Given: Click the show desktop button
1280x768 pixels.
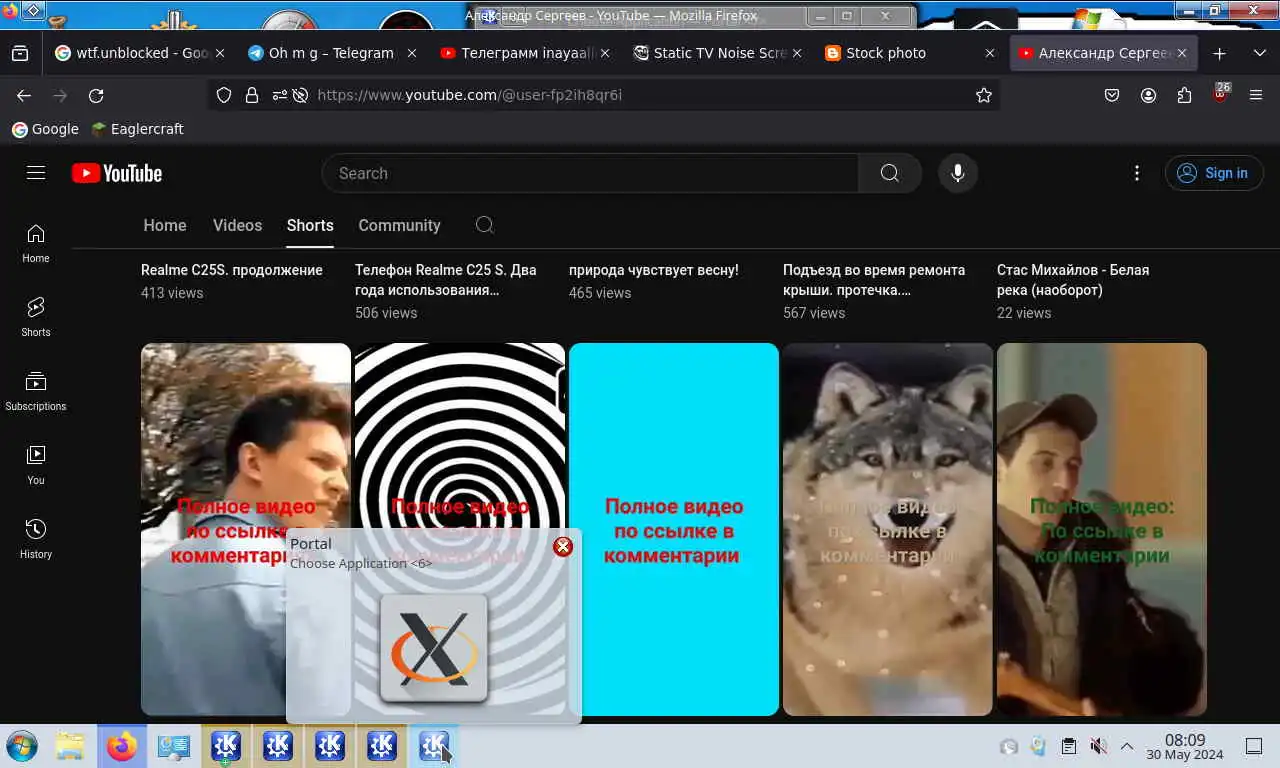Looking at the screenshot, I should 1254,746.
